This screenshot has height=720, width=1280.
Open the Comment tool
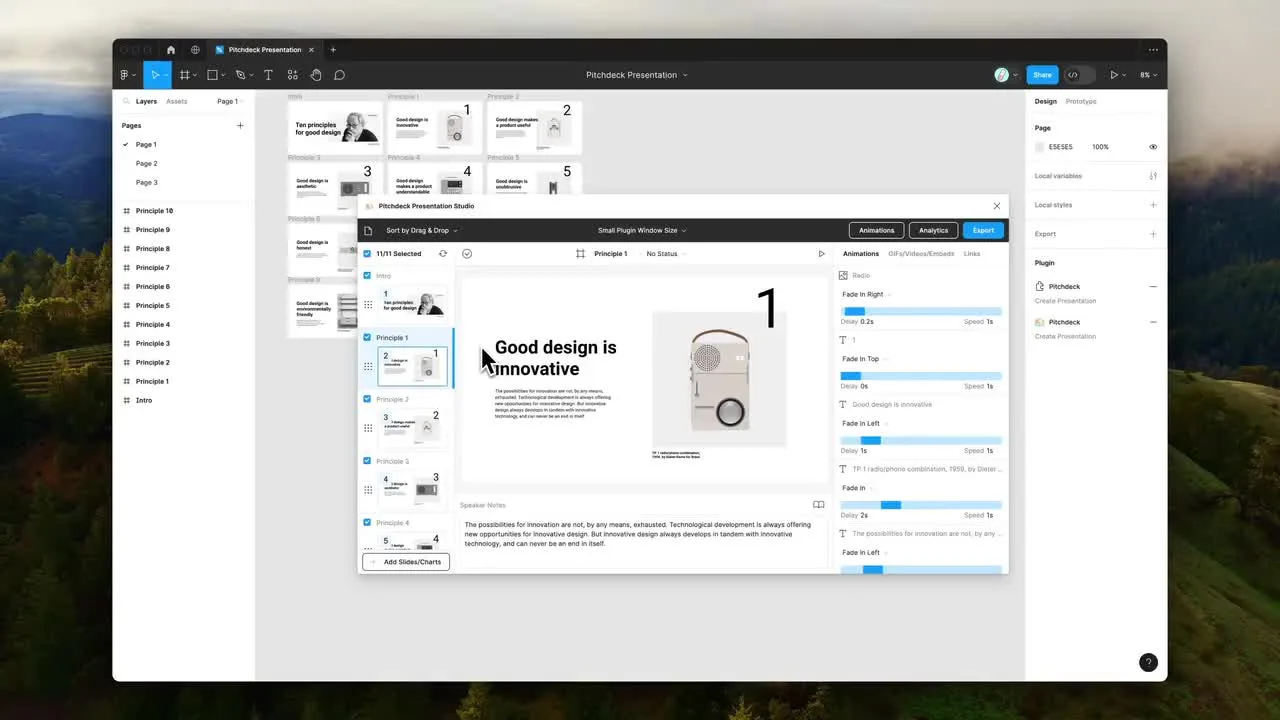tap(340, 75)
